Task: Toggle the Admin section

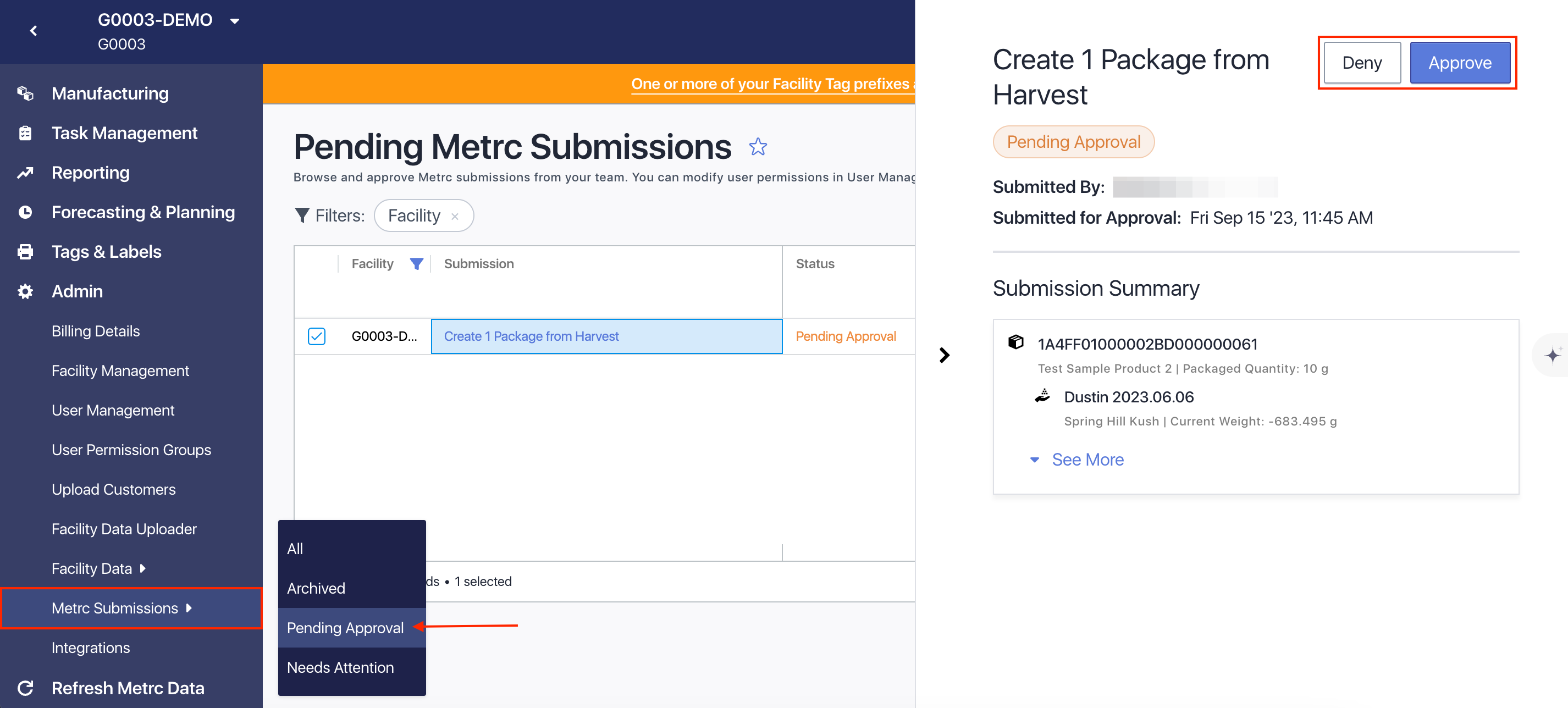Action: pyautogui.click(x=78, y=291)
